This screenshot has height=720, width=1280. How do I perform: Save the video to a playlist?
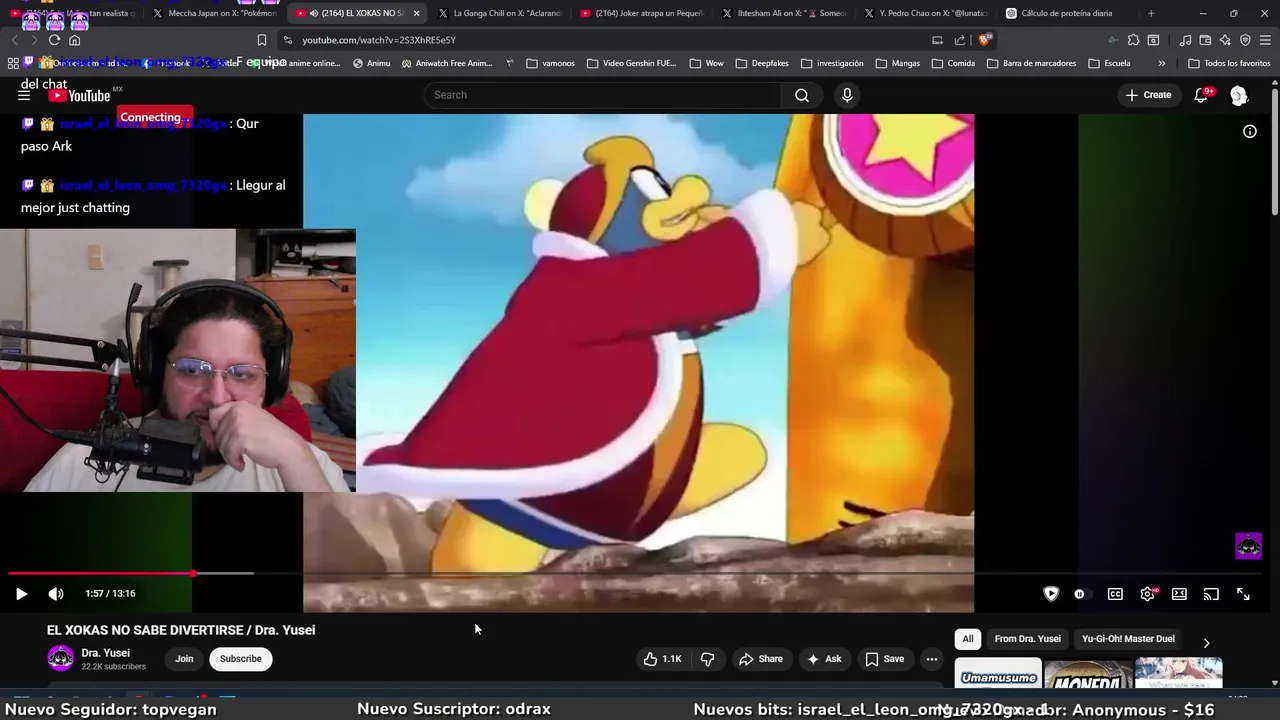click(884, 659)
